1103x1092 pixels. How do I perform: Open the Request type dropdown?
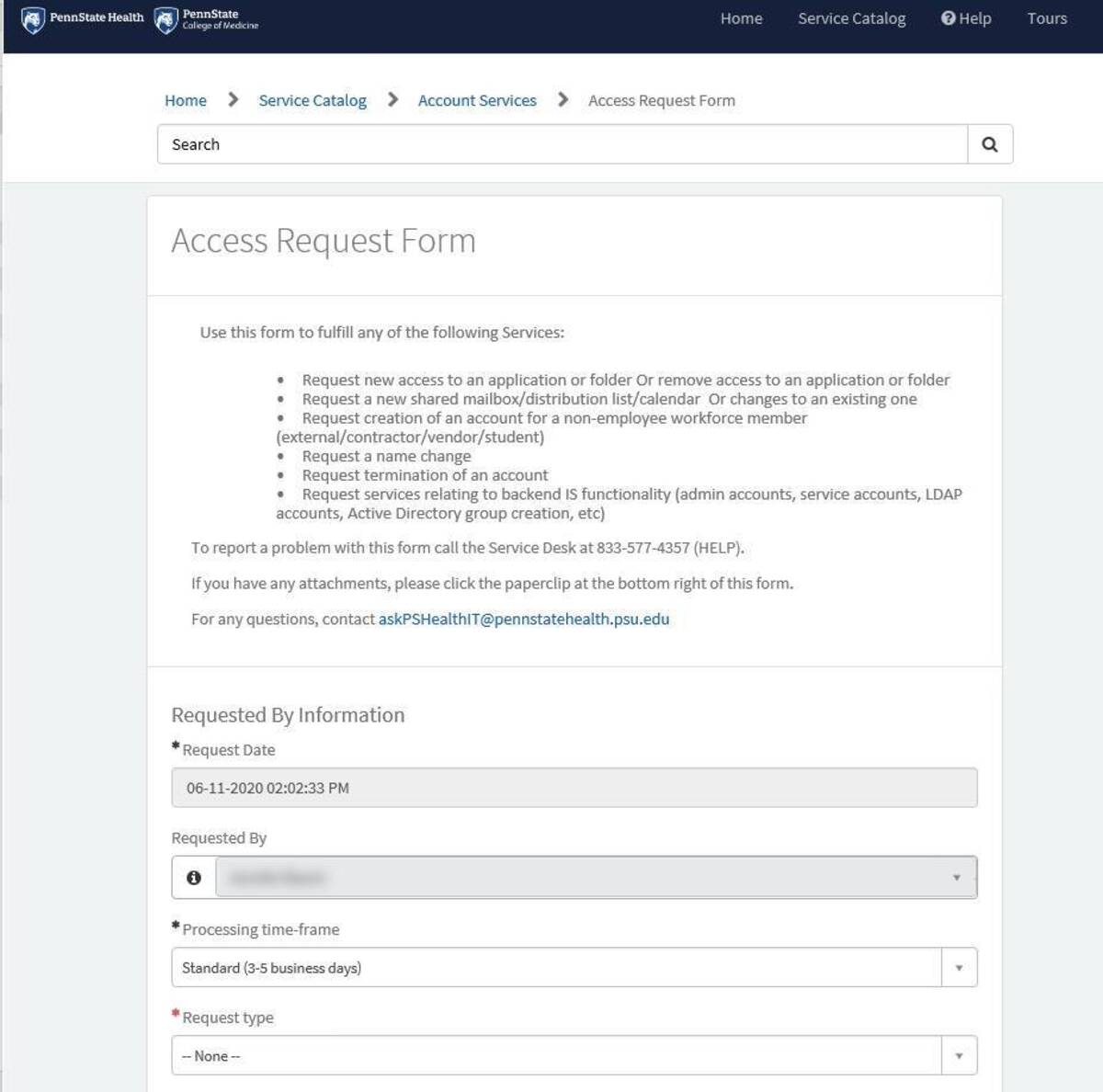pyautogui.click(x=959, y=1056)
